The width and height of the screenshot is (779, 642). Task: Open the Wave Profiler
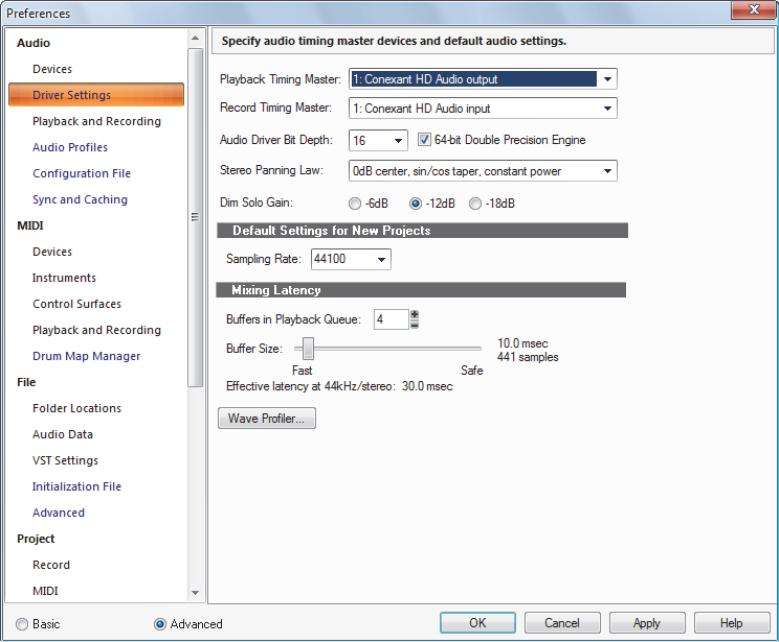[267, 418]
